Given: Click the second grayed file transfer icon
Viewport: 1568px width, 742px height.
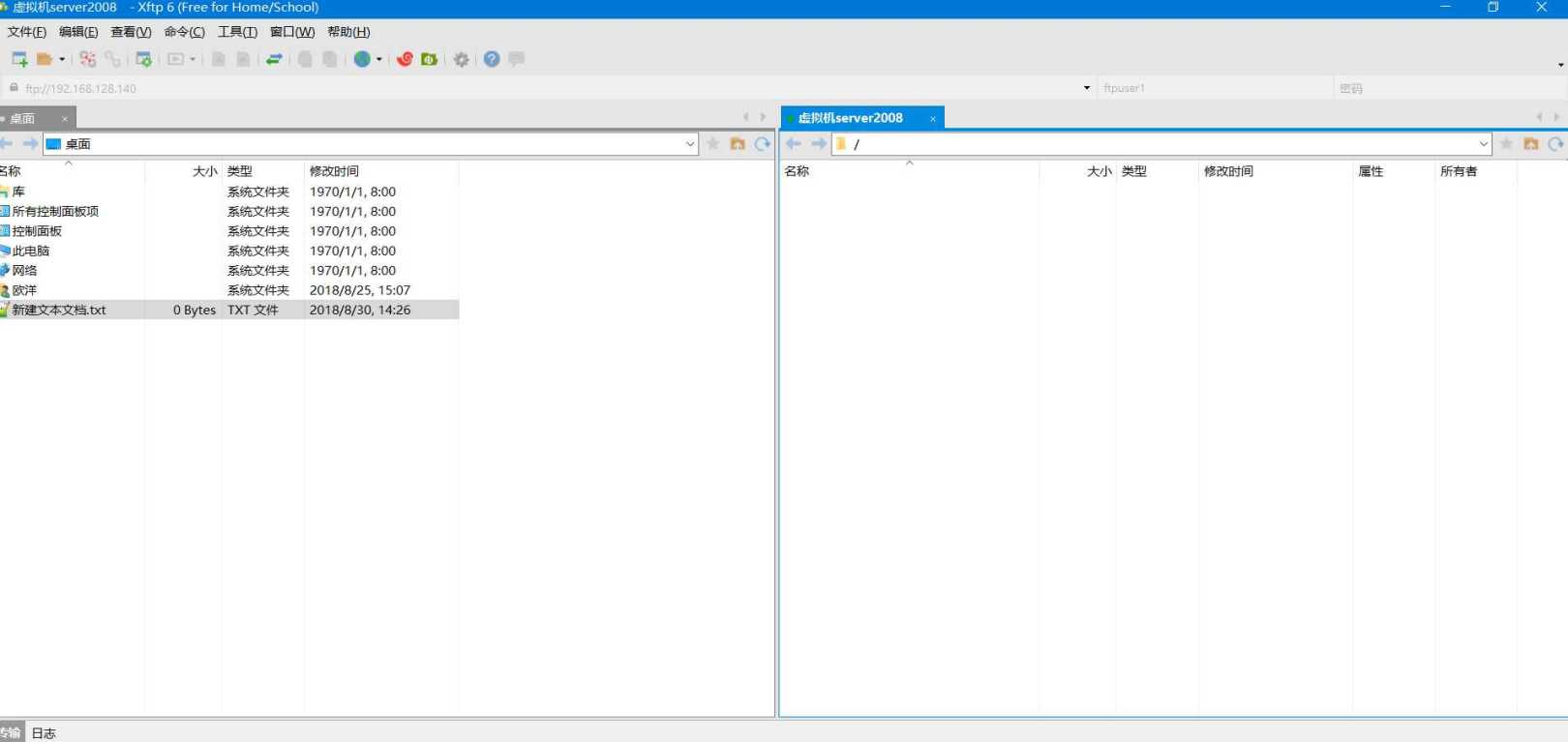Looking at the screenshot, I should point(243,59).
